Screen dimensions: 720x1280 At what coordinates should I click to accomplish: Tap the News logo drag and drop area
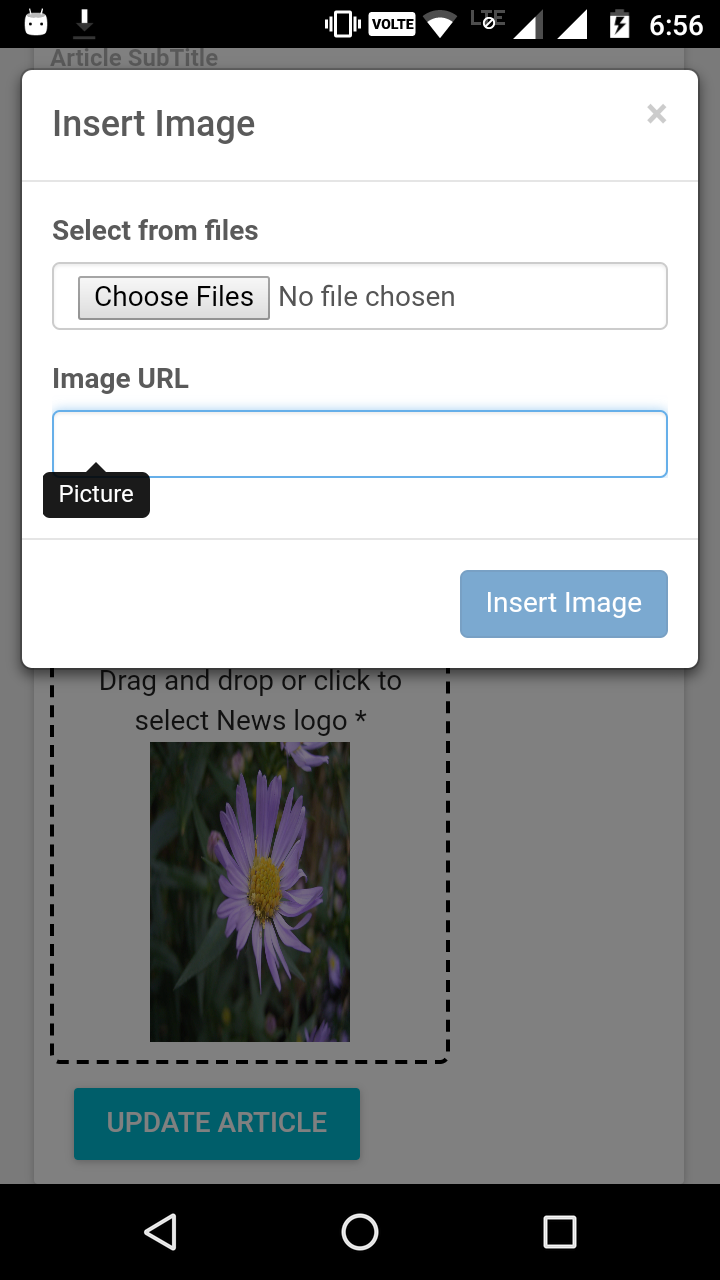coord(250,700)
